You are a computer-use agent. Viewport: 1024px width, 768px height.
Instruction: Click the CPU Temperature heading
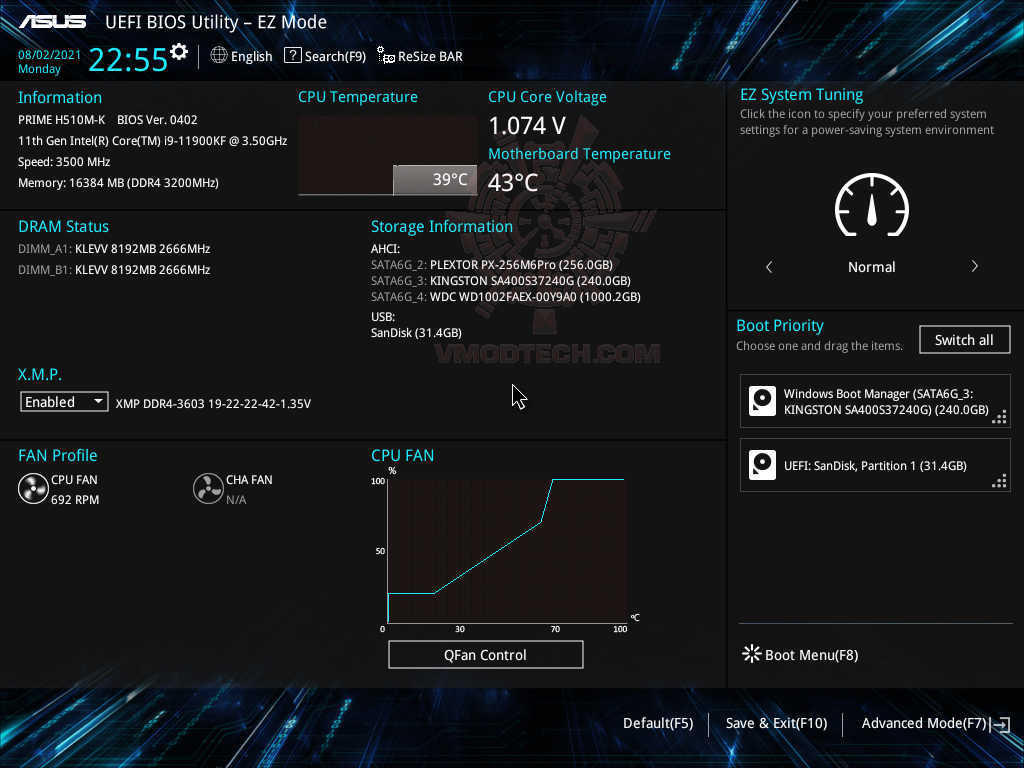click(x=358, y=97)
